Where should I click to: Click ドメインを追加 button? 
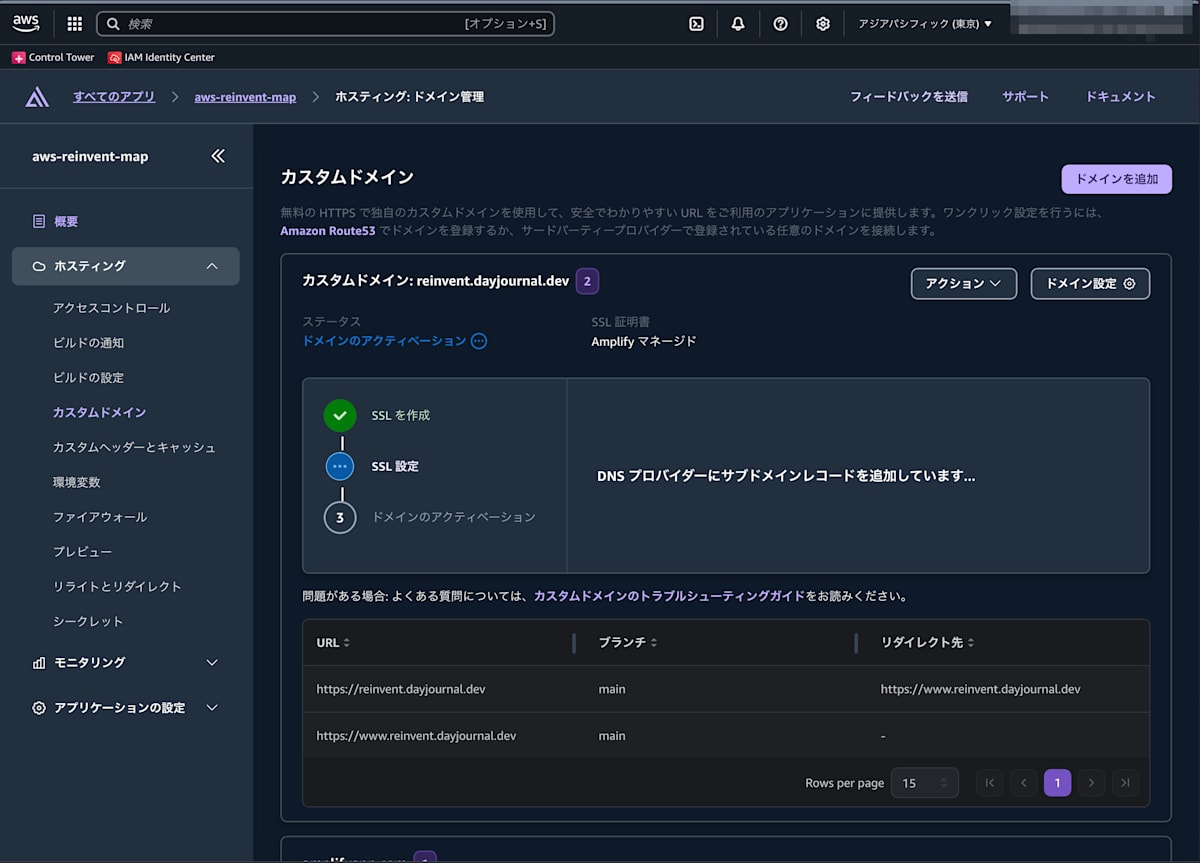point(1116,179)
